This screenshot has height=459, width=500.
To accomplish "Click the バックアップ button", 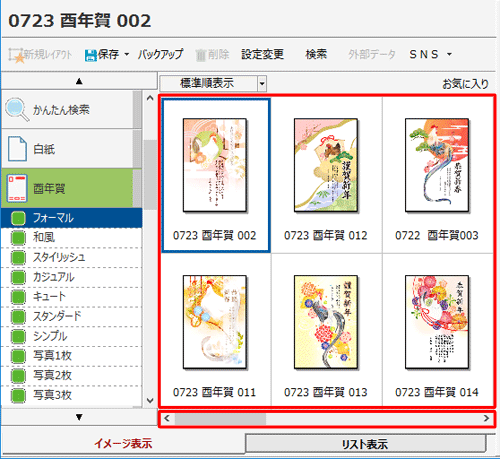I will (x=161, y=54).
